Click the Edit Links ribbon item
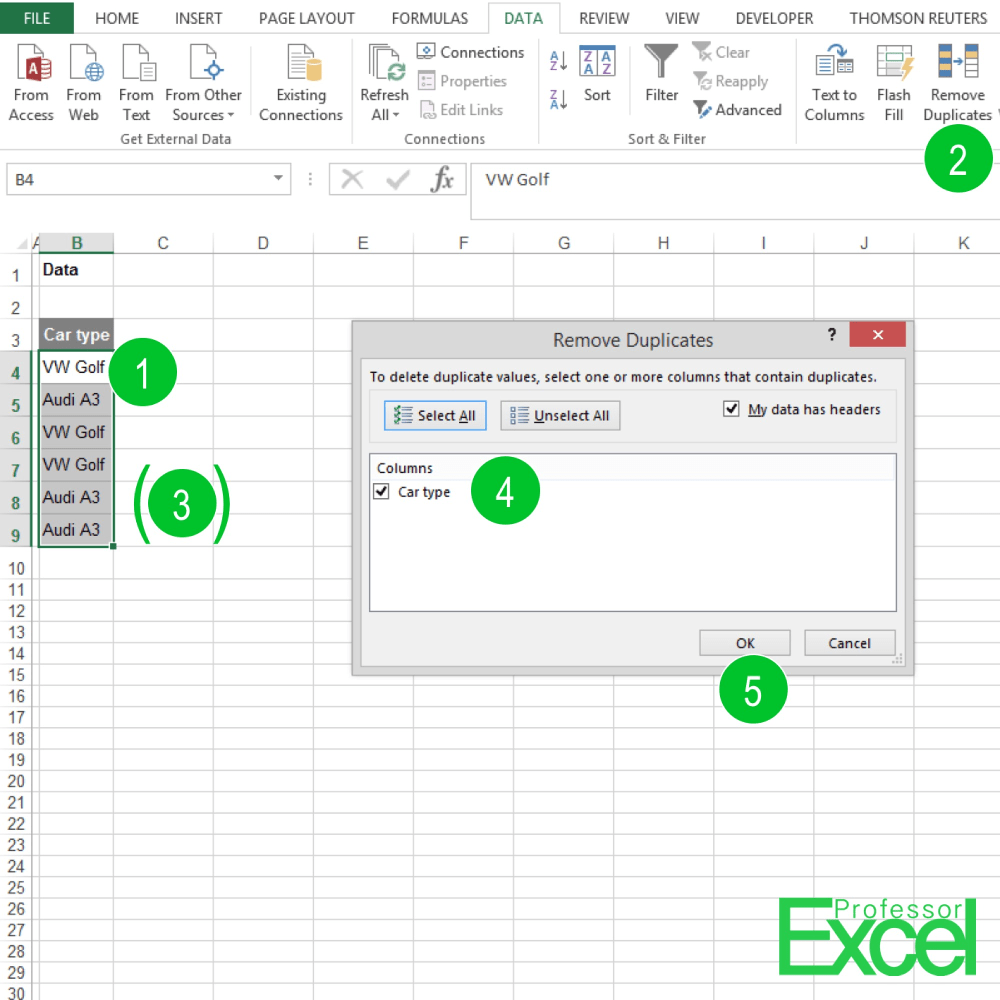 (461, 110)
